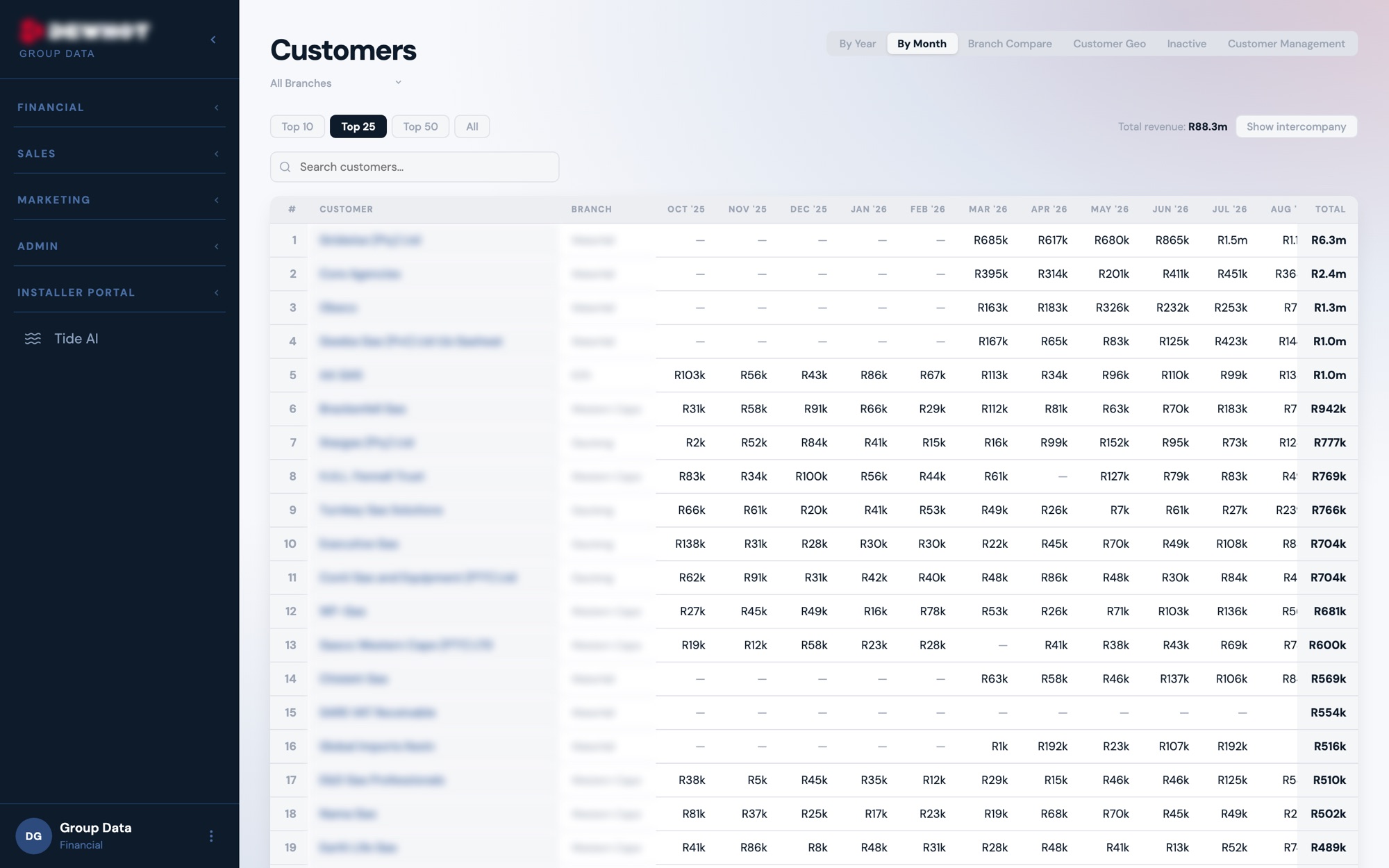Switch to the By Year tab
Image resolution: width=1389 pixels, height=868 pixels.
tap(857, 44)
